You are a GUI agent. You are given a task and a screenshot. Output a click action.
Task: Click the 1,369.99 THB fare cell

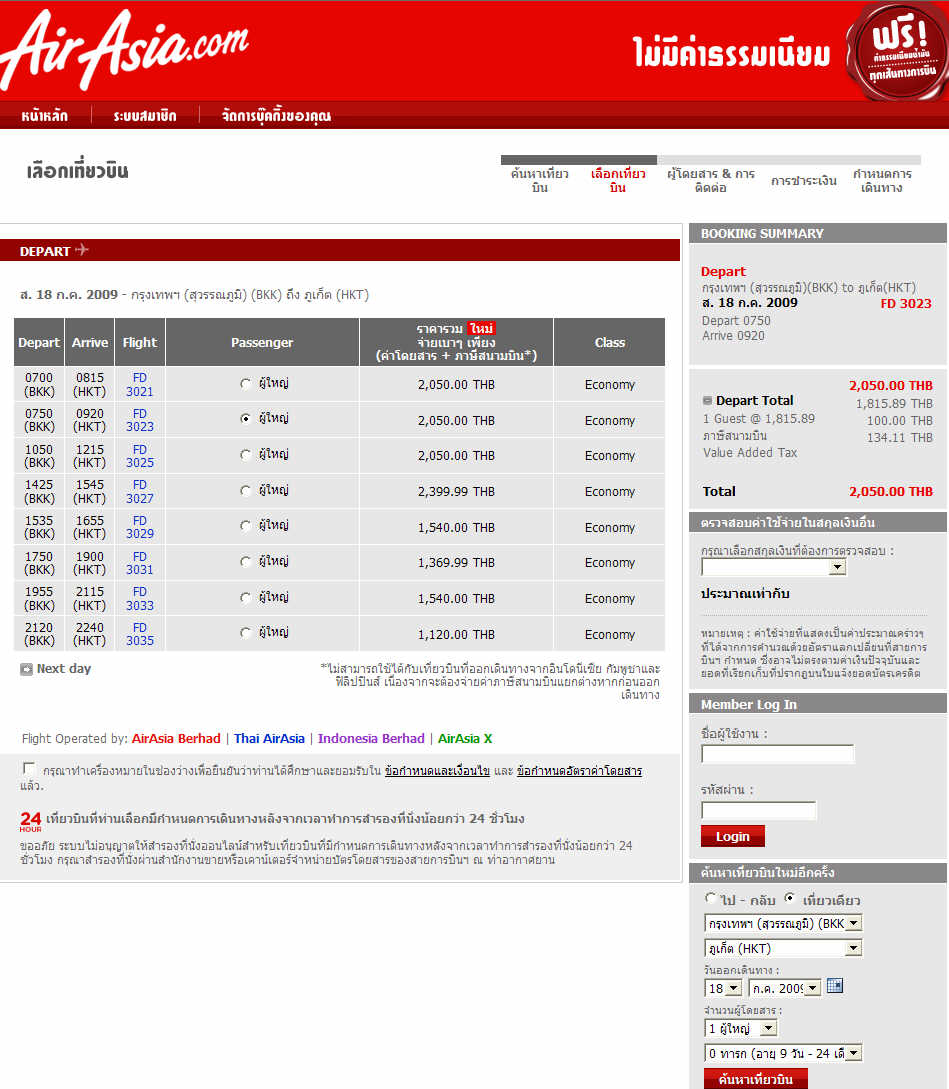pyautogui.click(x=456, y=563)
